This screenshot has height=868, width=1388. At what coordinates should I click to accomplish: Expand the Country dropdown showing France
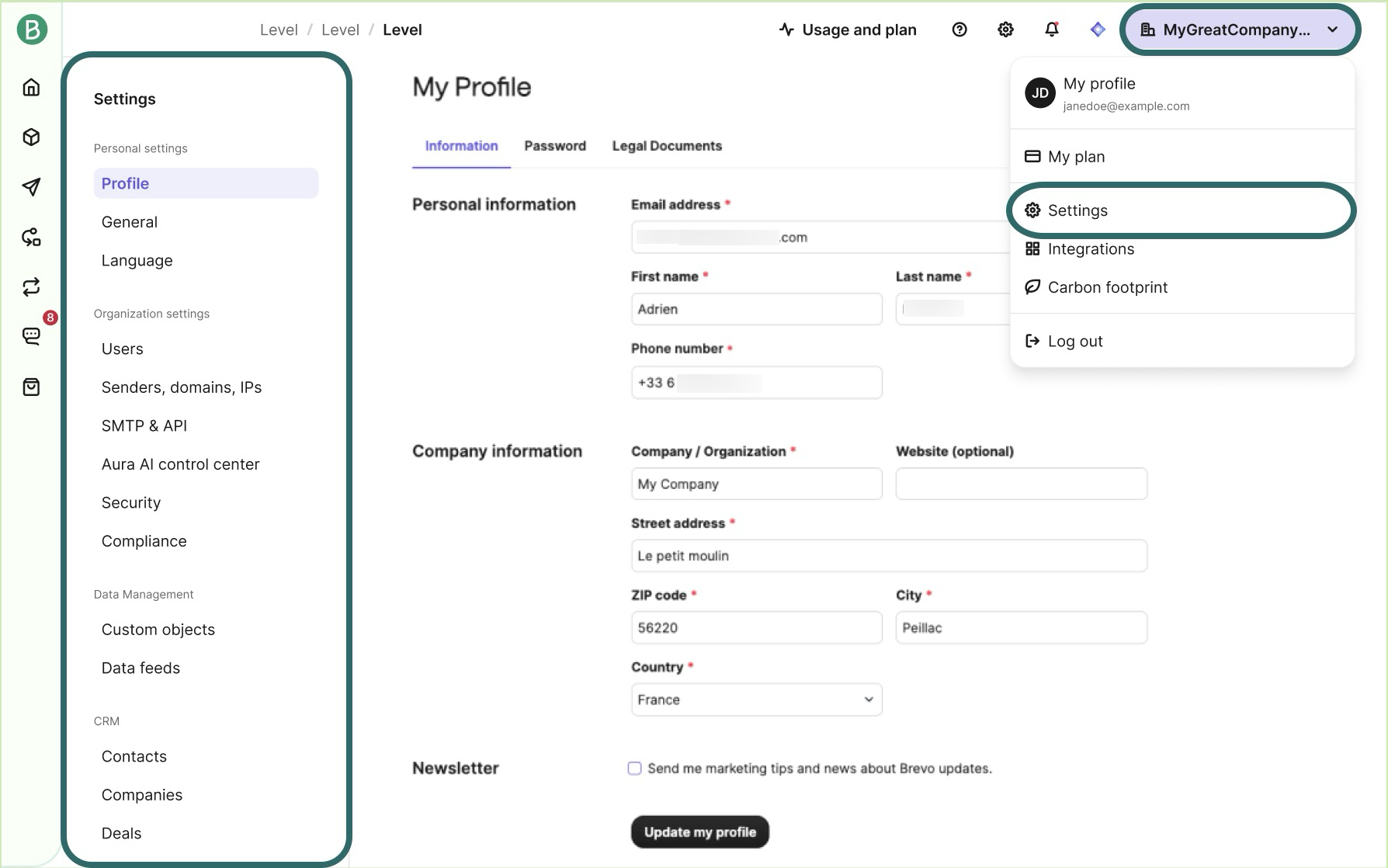[756, 700]
